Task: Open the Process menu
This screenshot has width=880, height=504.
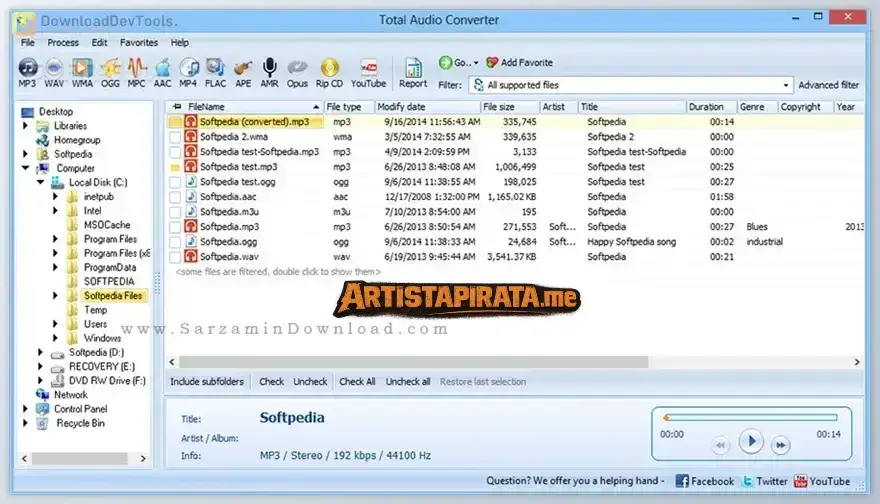Action: pyautogui.click(x=63, y=43)
